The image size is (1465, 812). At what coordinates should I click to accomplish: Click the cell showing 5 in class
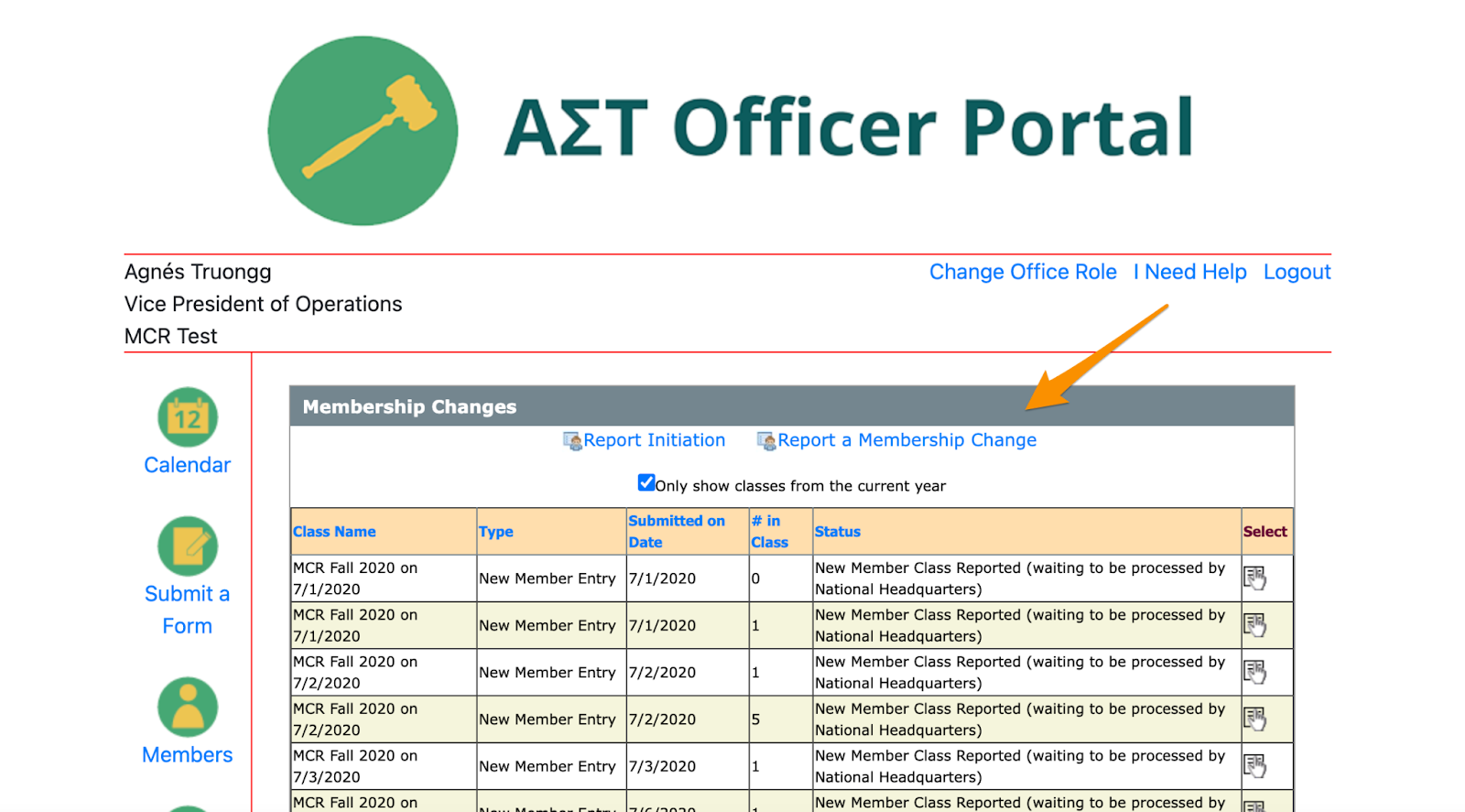click(781, 720)
